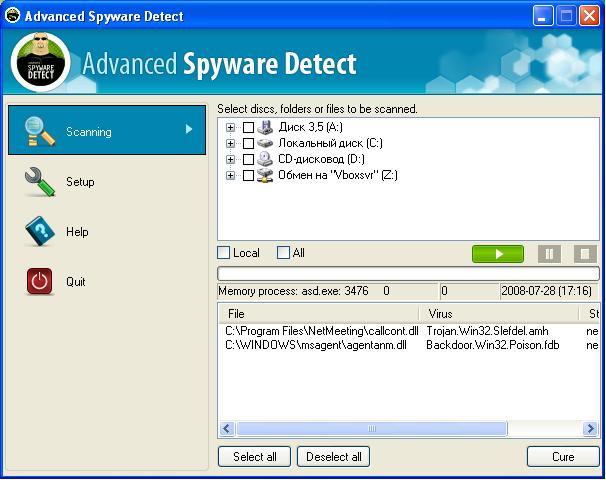Check the Обмен на "Vboxsvr" (Z:) checkbox
606x480 pixels.
[248, 175]
